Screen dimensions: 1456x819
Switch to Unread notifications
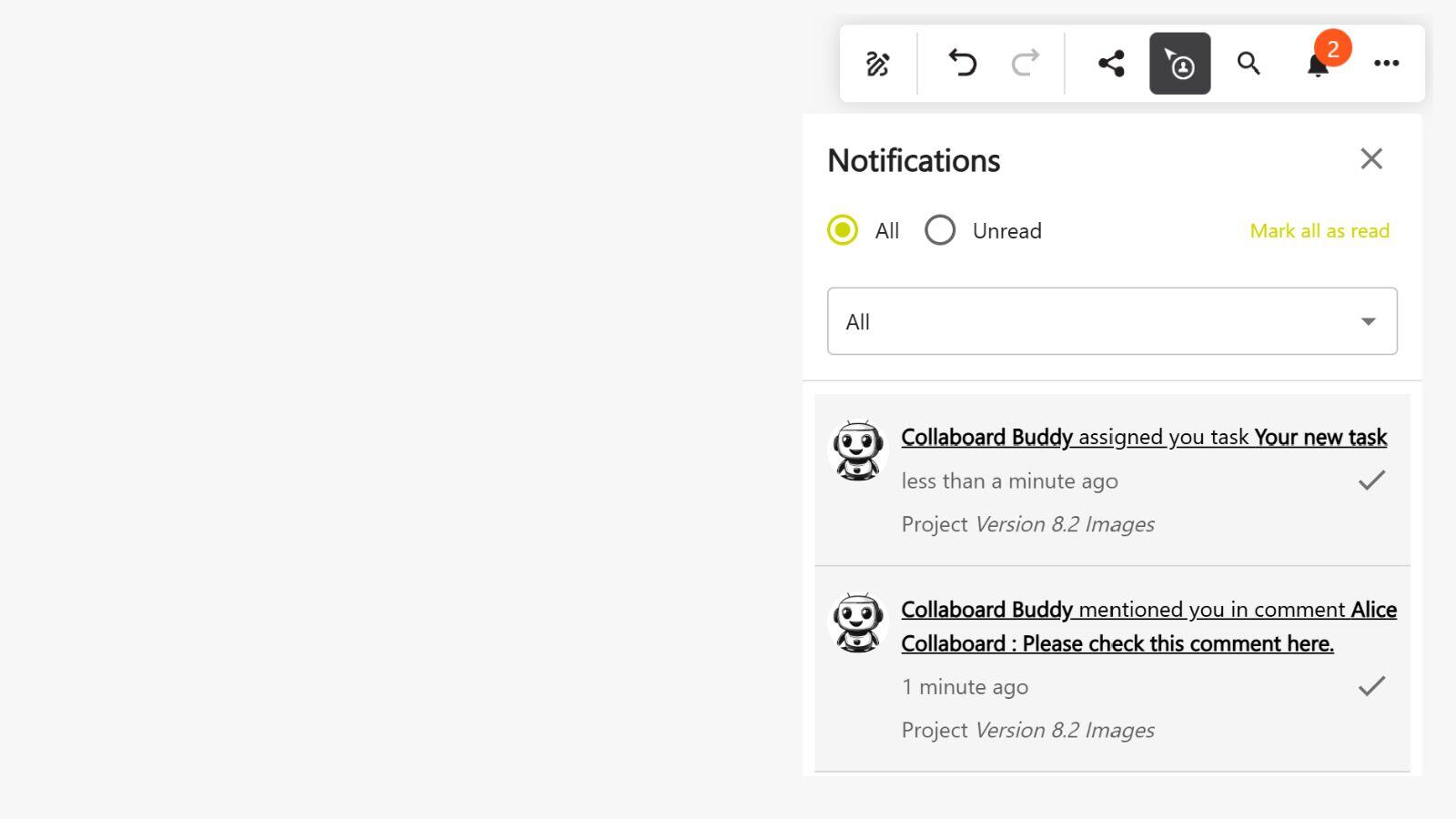(x=940, y=230)
